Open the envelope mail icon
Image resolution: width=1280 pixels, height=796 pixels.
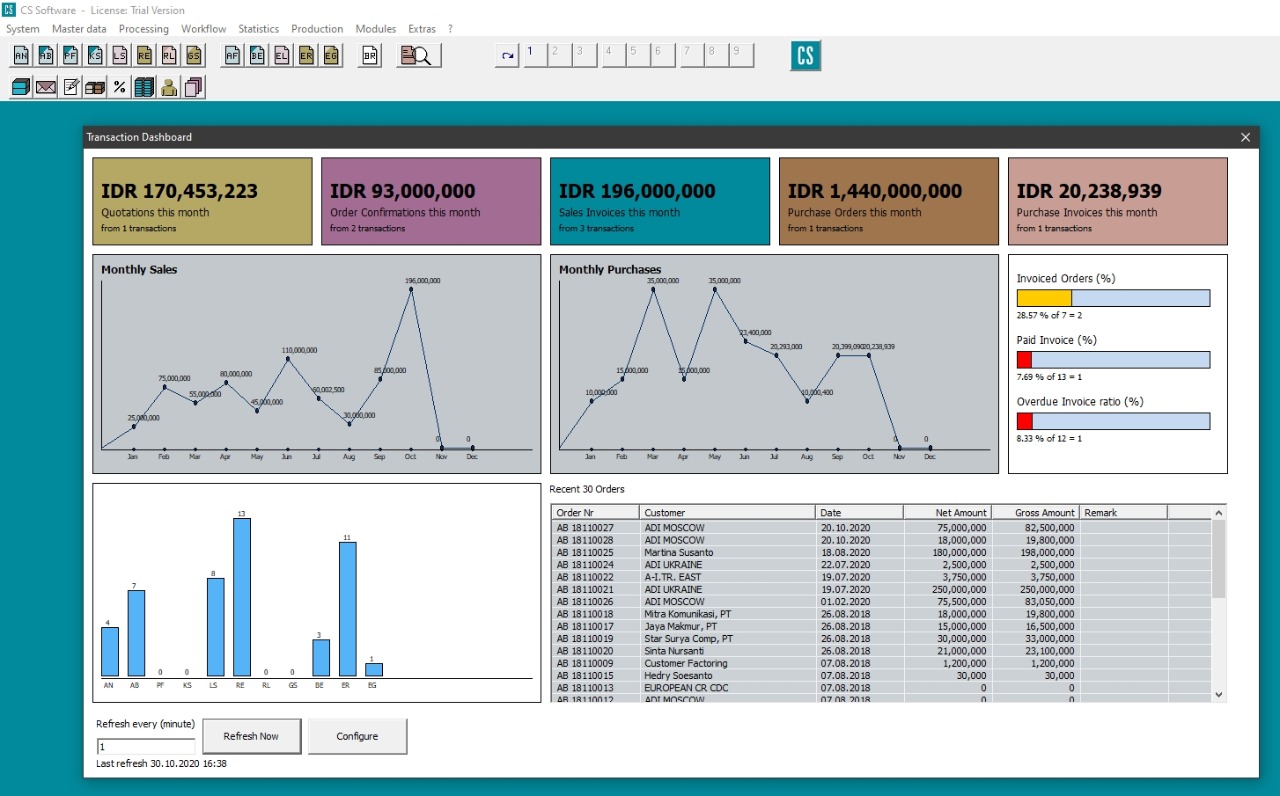click(x=45, y=87)
